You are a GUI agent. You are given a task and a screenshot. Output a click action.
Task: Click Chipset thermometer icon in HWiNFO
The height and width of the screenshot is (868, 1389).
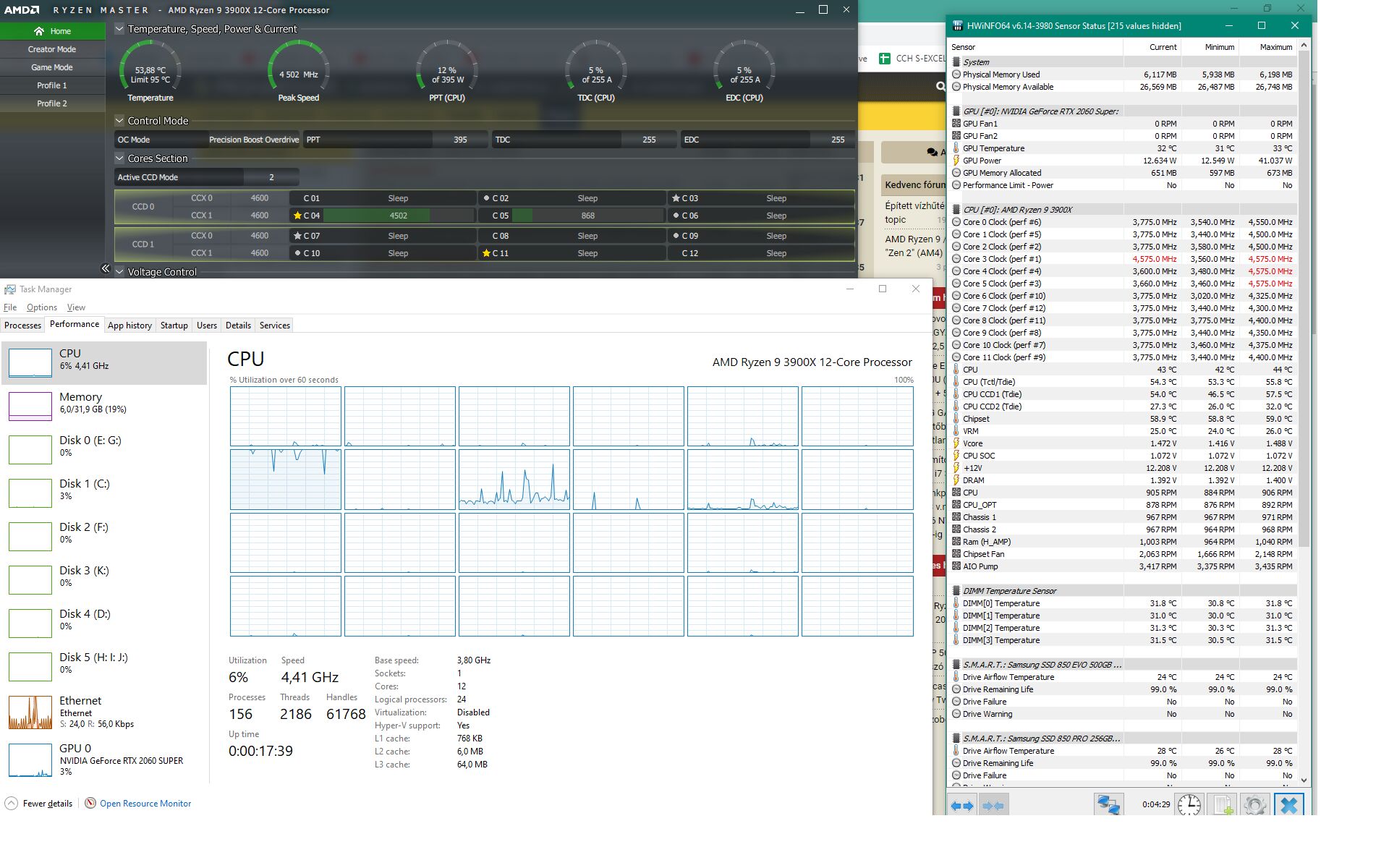coord(956,419)
